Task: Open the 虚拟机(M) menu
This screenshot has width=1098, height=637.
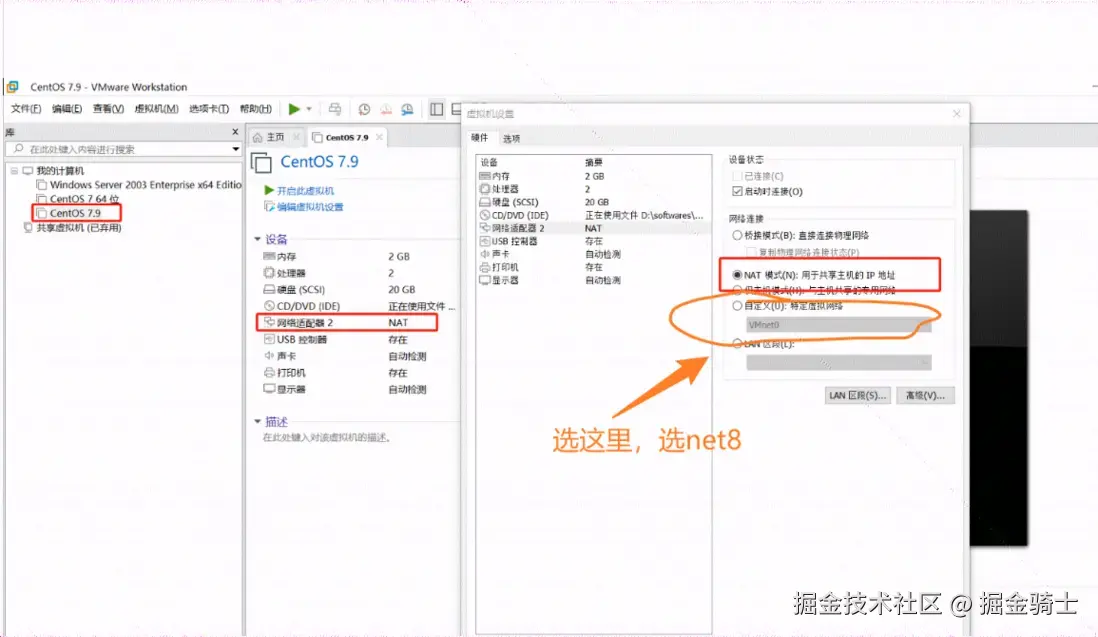Action: (x=156, y=109)
